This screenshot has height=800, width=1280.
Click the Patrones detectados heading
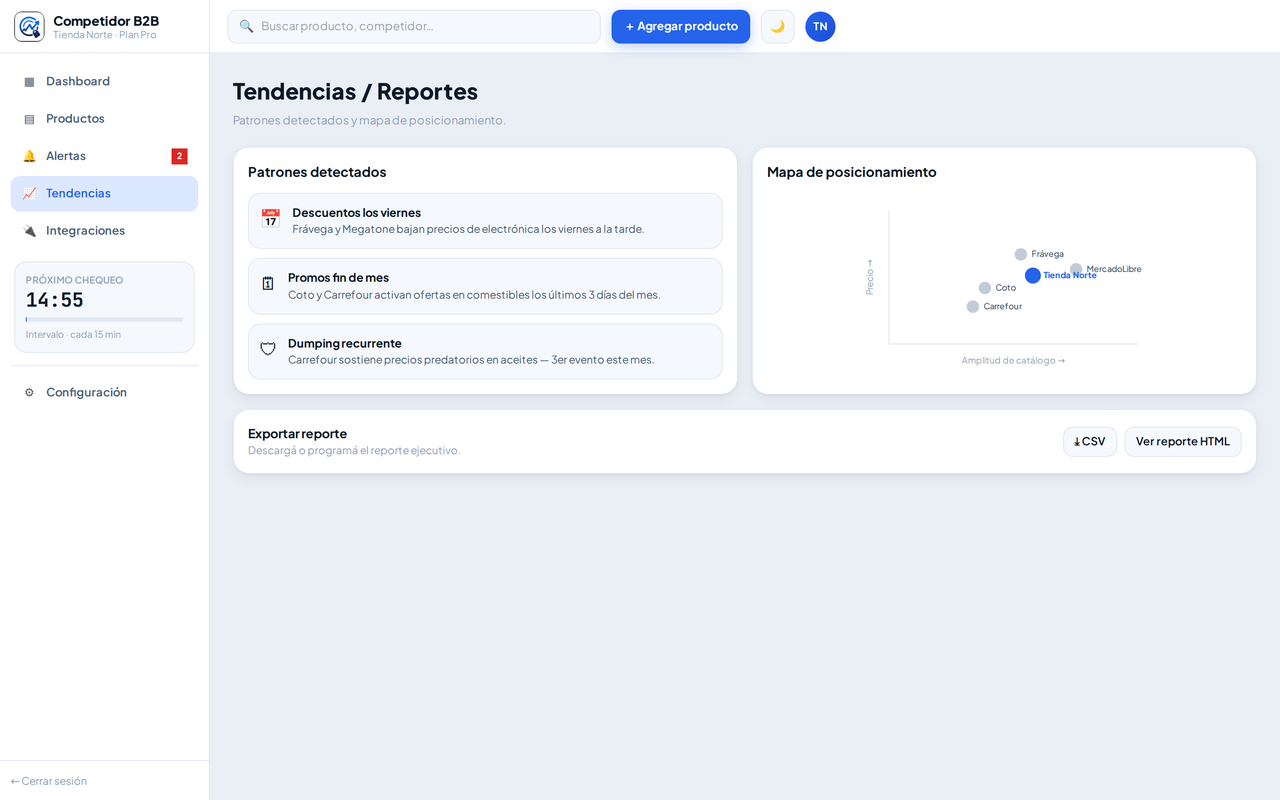pos(317,172)
